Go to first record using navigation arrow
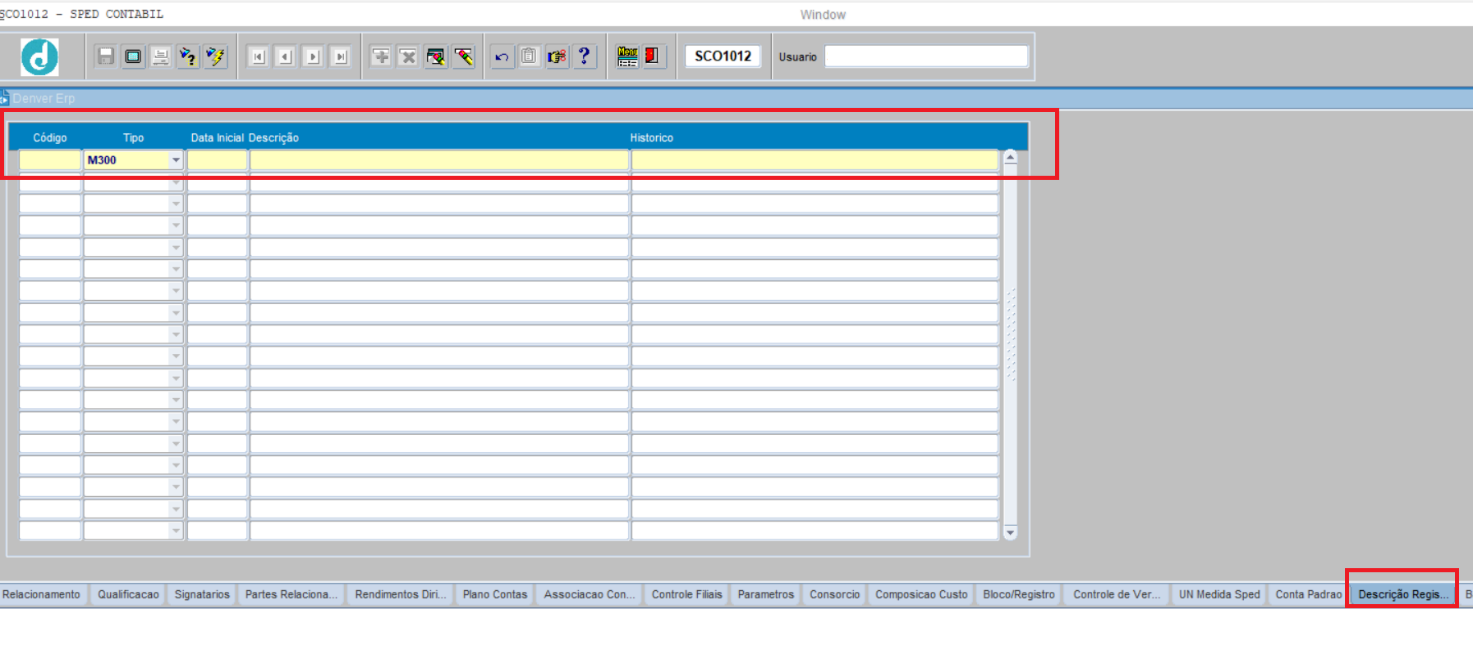Screen dimensions: 1473x654 257,57
